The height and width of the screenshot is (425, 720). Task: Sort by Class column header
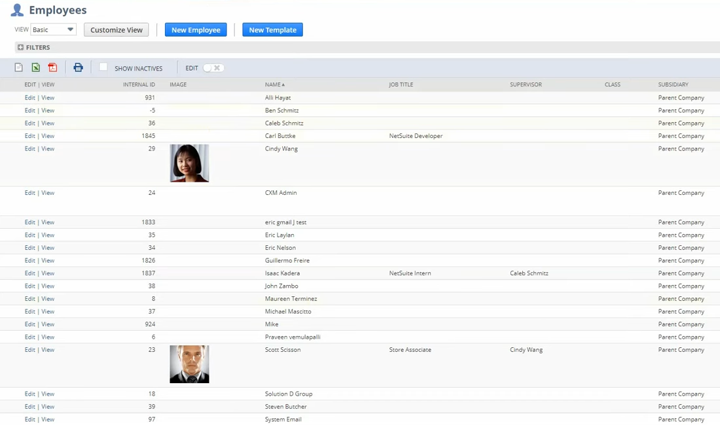coord(613,84)
